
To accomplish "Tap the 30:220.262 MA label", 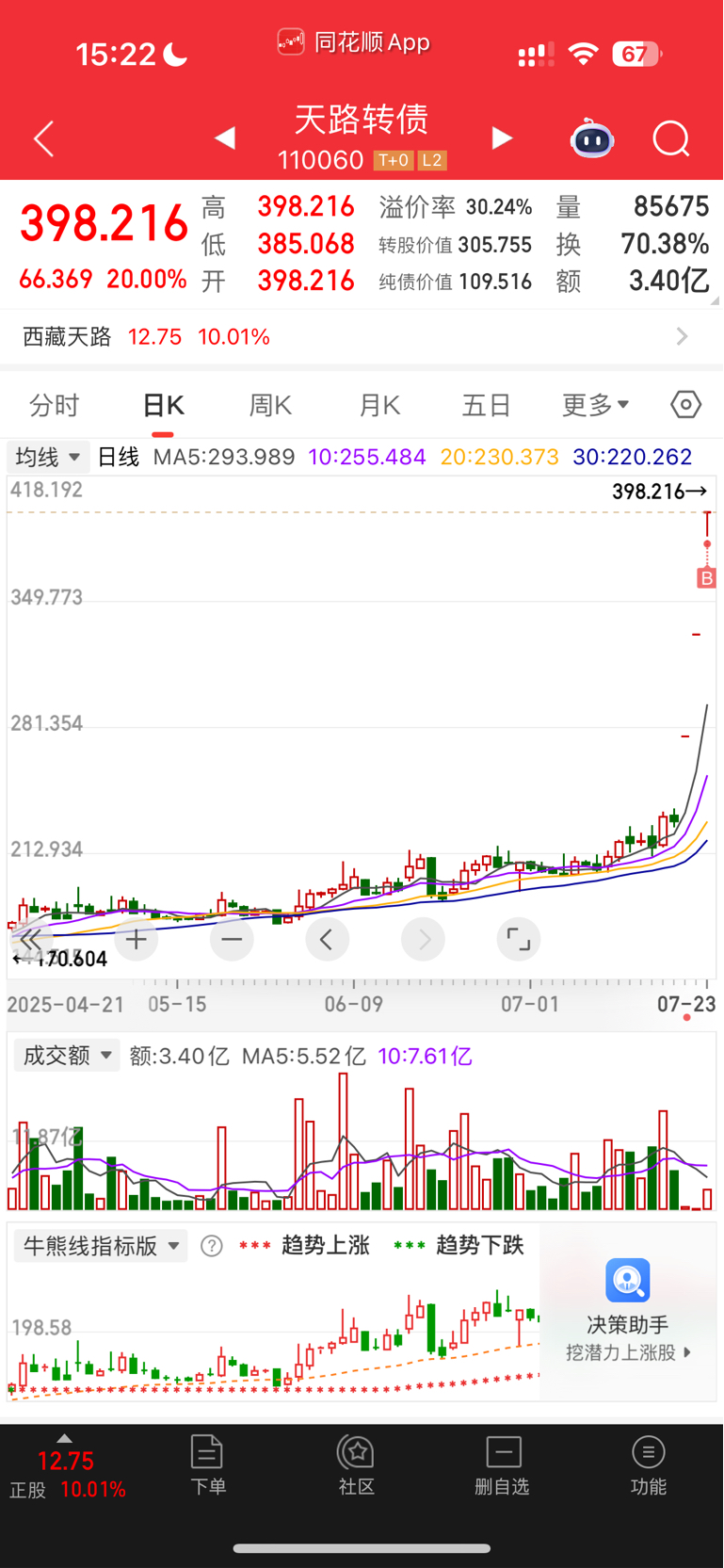I will coord(633,458).
